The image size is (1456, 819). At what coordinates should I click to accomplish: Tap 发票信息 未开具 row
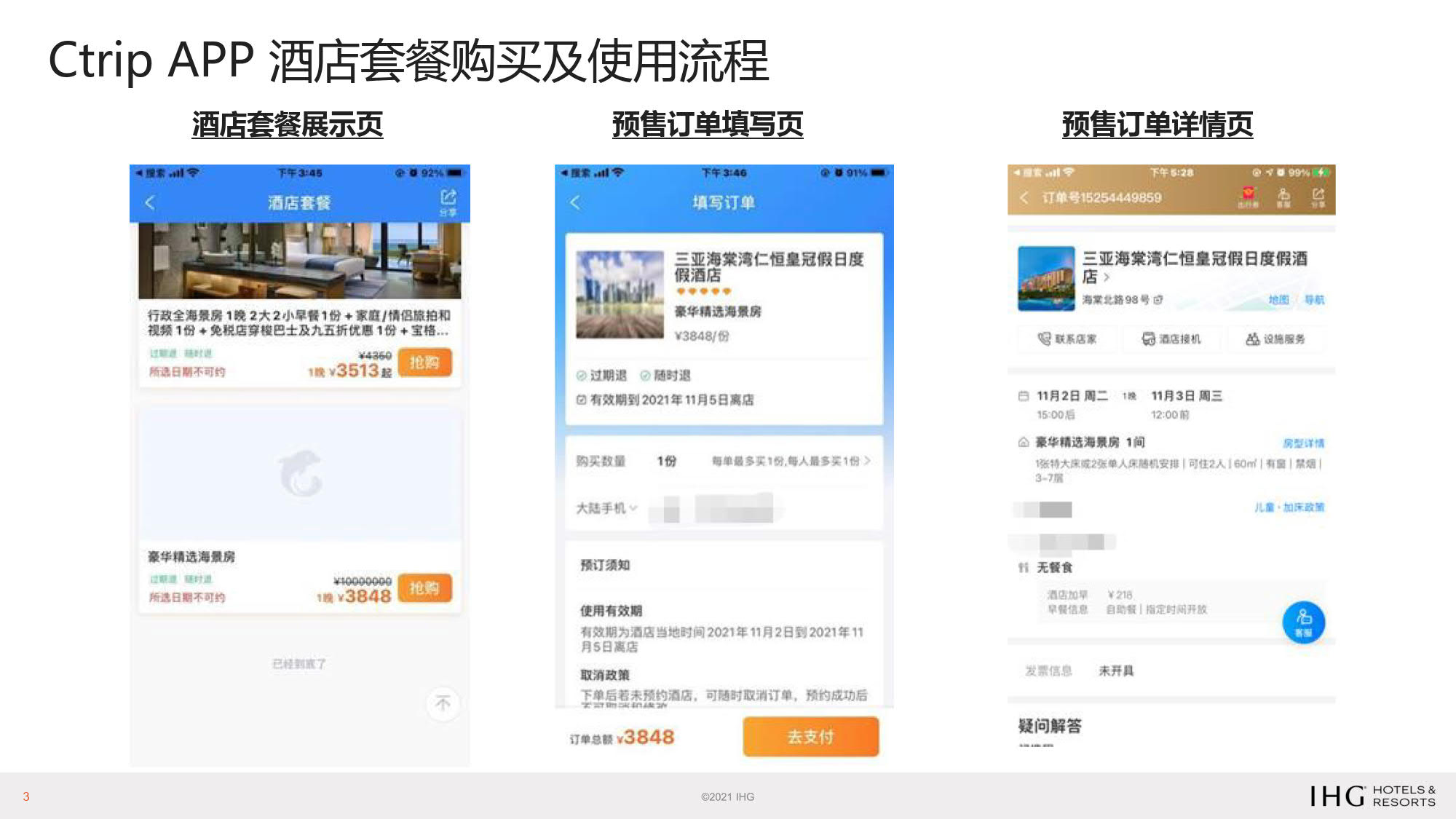[x=1171, y=671]
